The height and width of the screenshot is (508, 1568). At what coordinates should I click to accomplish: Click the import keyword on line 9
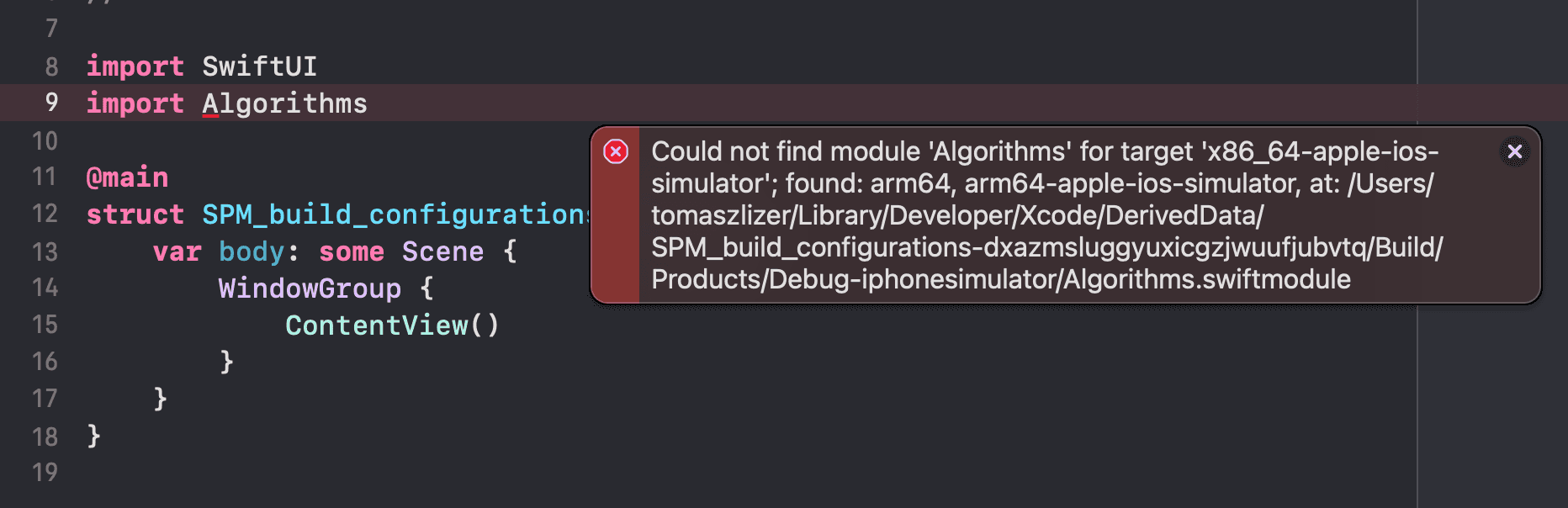click(x=135, y=103)
